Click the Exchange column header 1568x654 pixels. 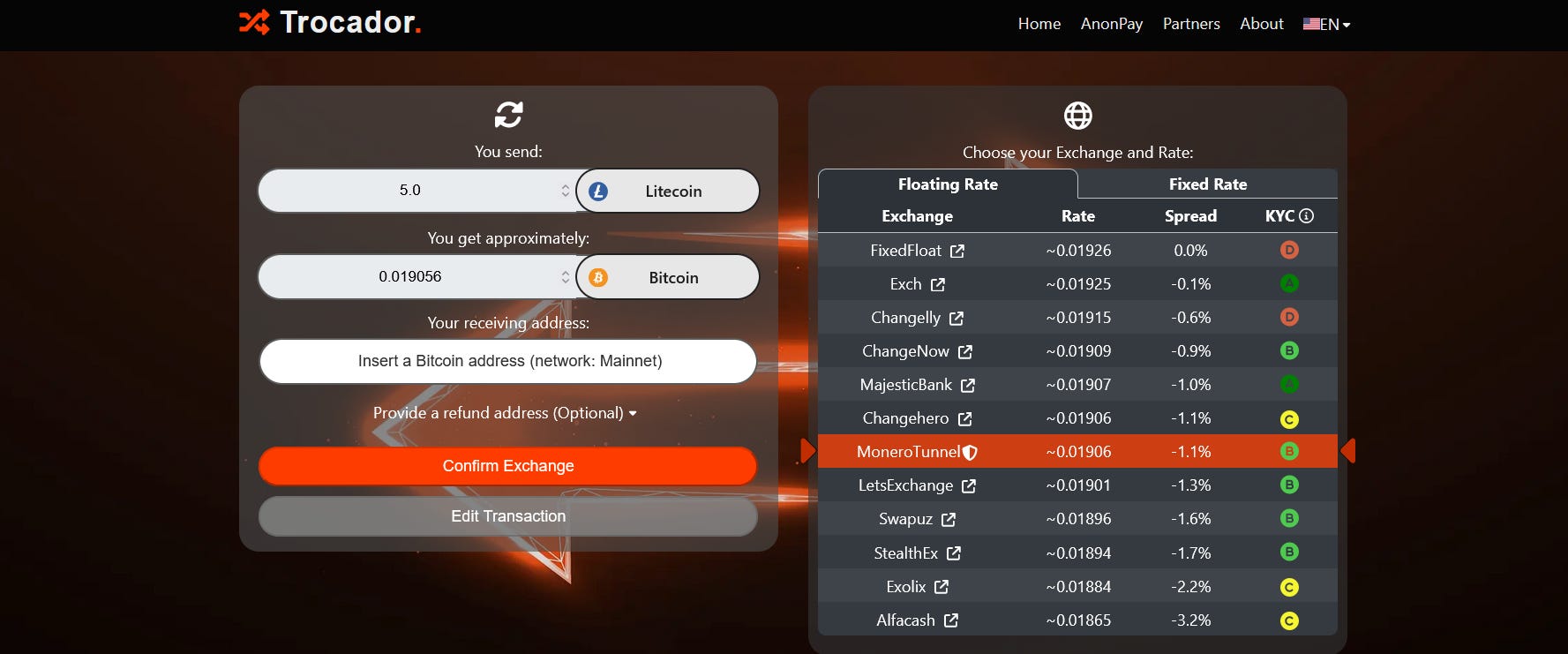pos(917,216)
